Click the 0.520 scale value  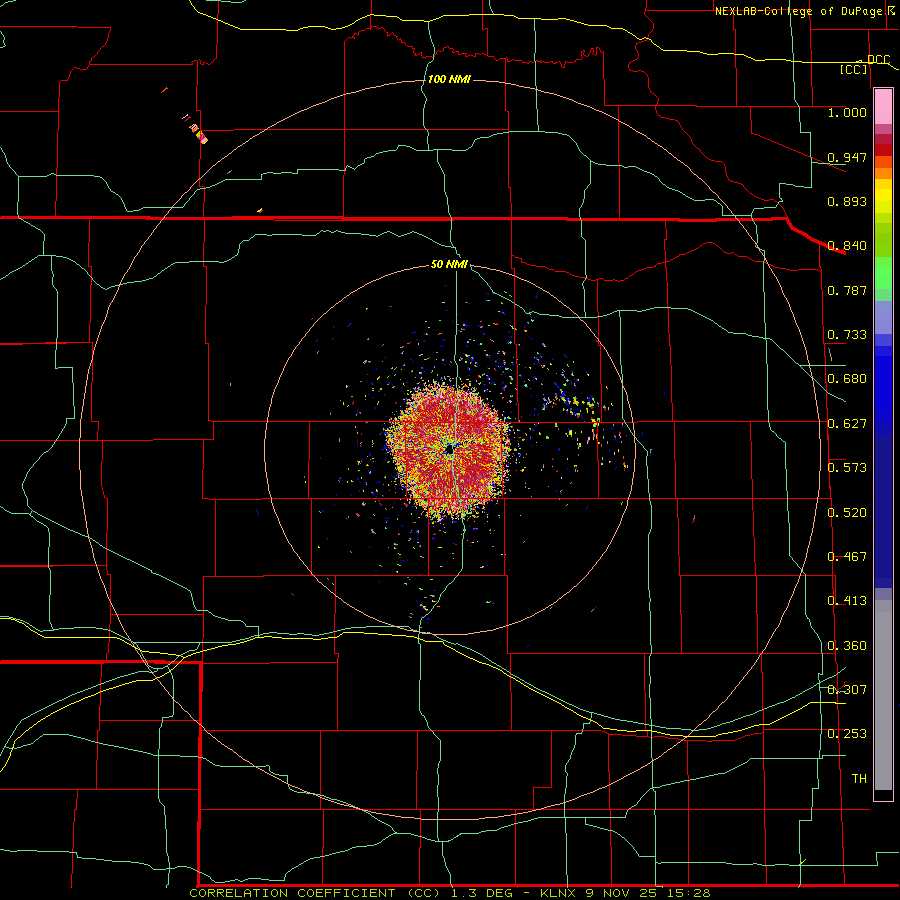[847, 512]
